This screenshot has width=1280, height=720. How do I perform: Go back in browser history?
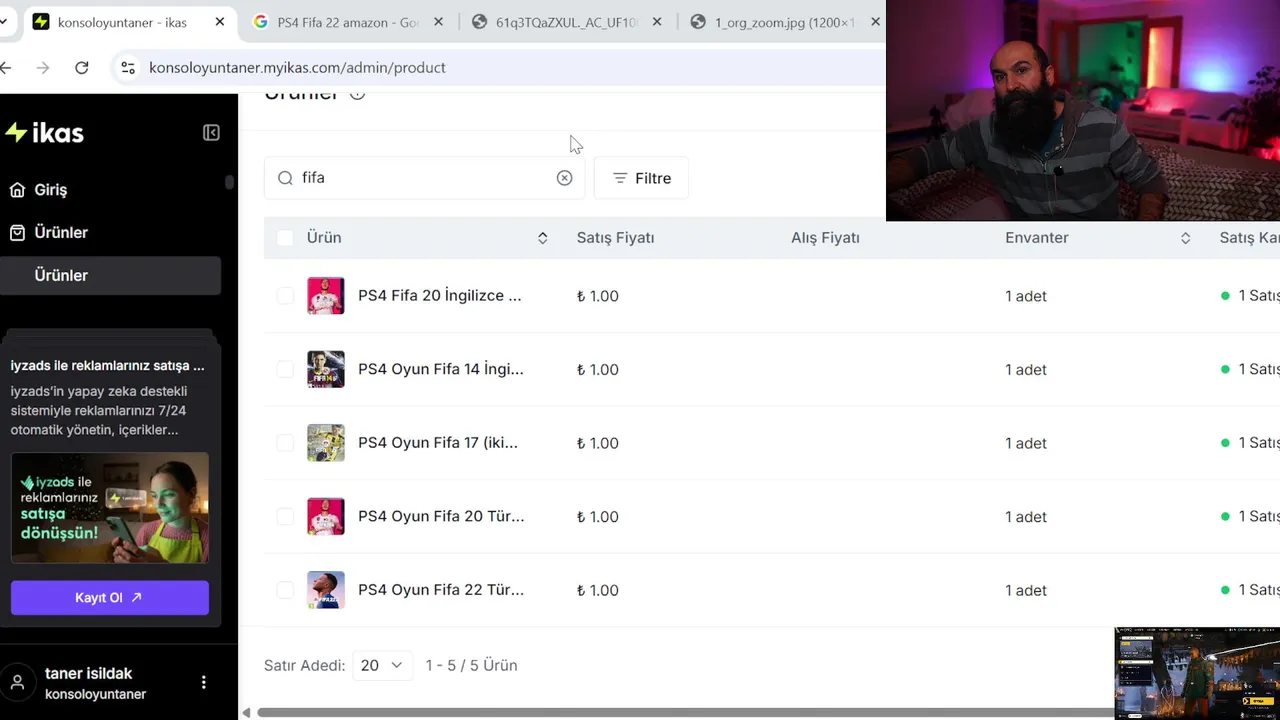pos(7,67)
